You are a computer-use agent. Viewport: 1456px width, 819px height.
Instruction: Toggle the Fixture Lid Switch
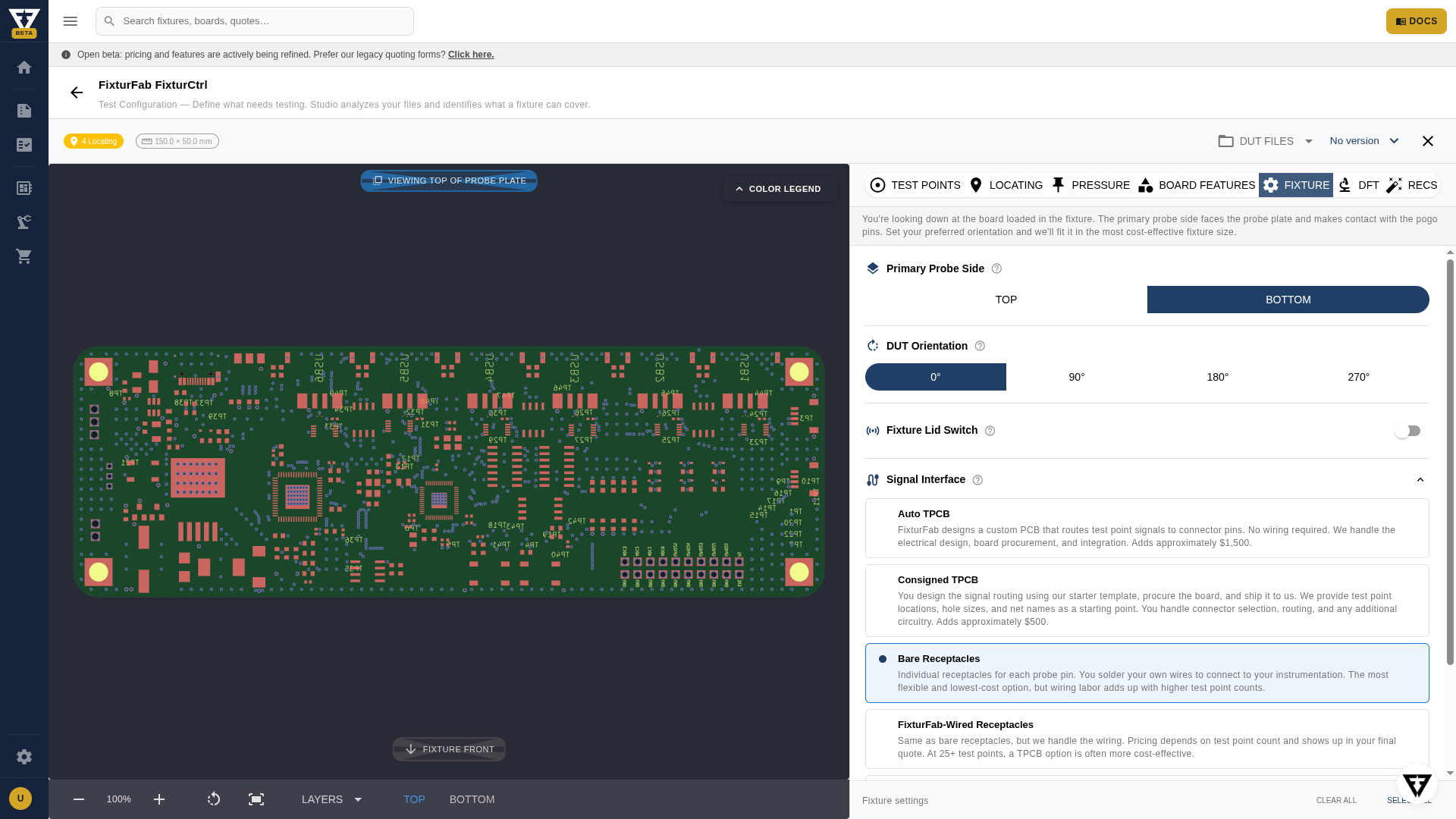(x=1407, y=431)
